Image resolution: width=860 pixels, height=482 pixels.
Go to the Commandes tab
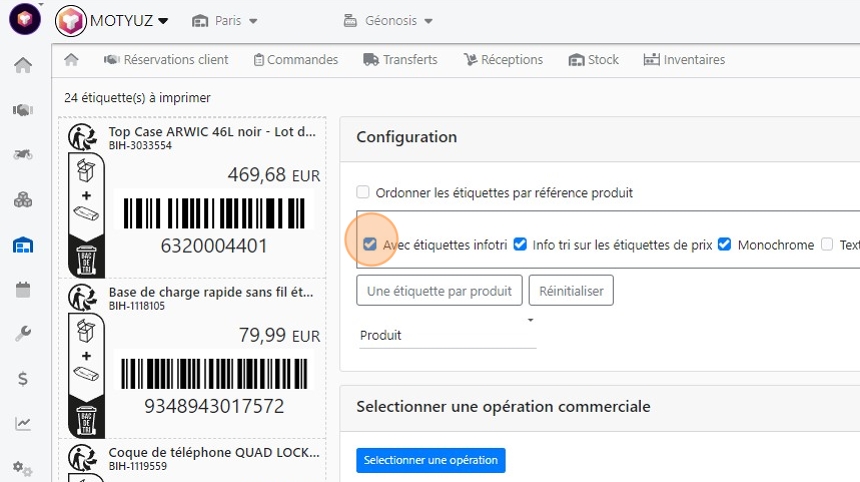click(x=295, y=60)
